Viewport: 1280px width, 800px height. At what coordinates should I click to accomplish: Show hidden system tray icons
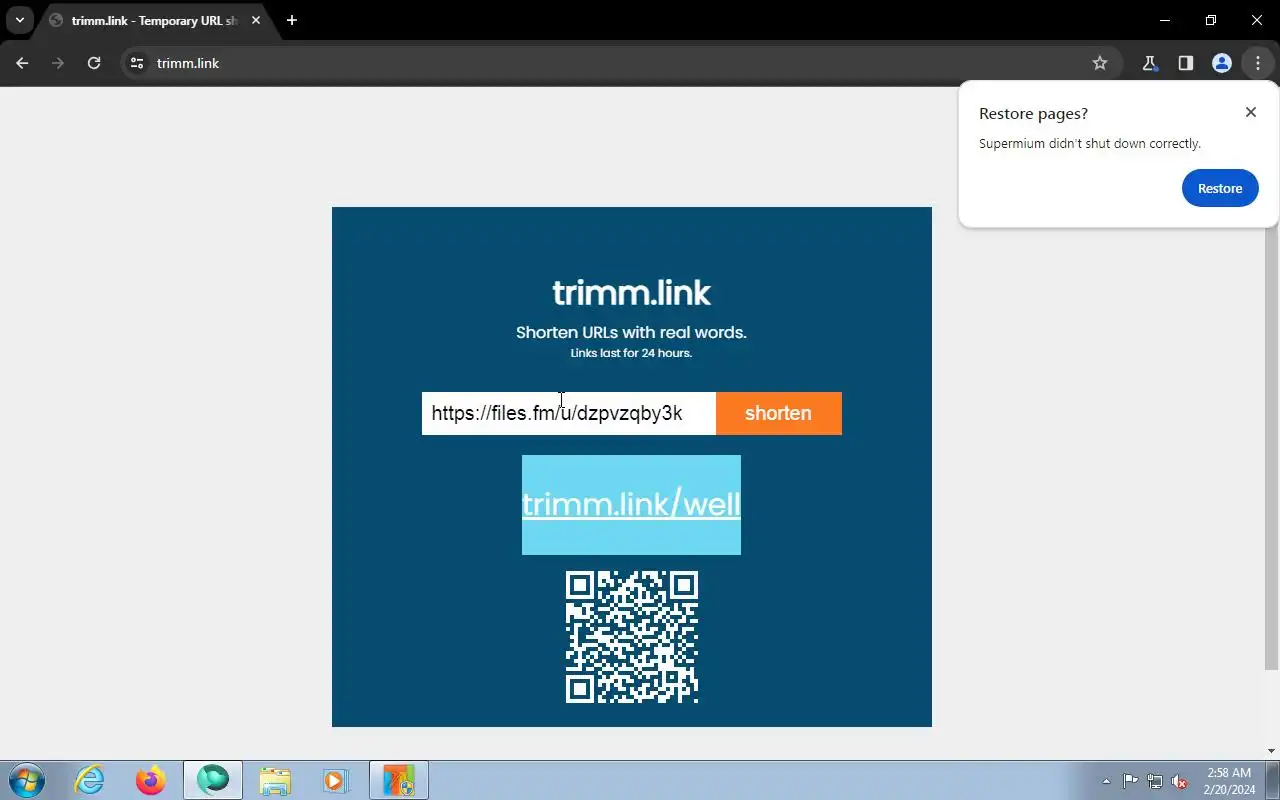click(1106, 781)
